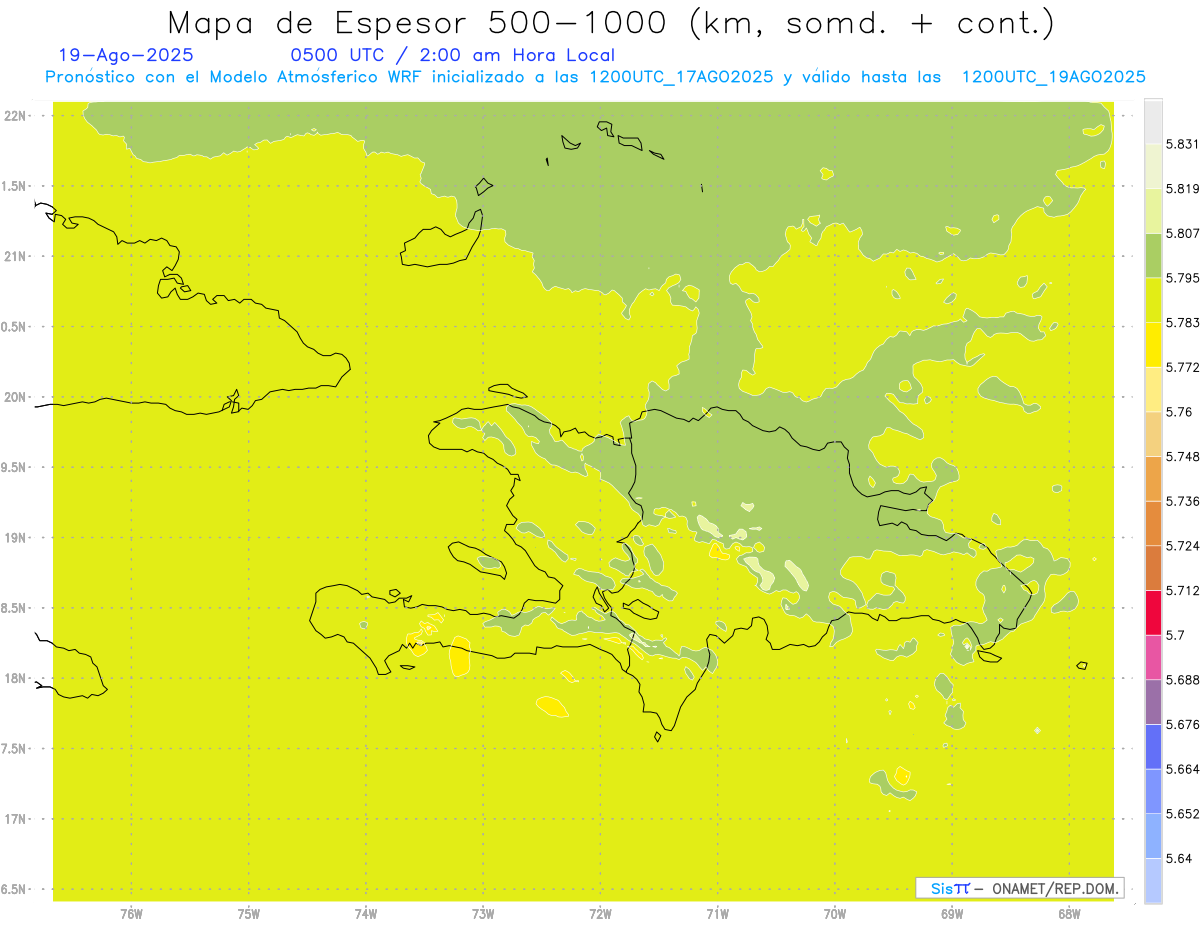Pick the bright yellow swatch between 5.772 and 5.783
Viewport: 1200px width, 927px height.
pyautogui.click(x=1153, y=344)
